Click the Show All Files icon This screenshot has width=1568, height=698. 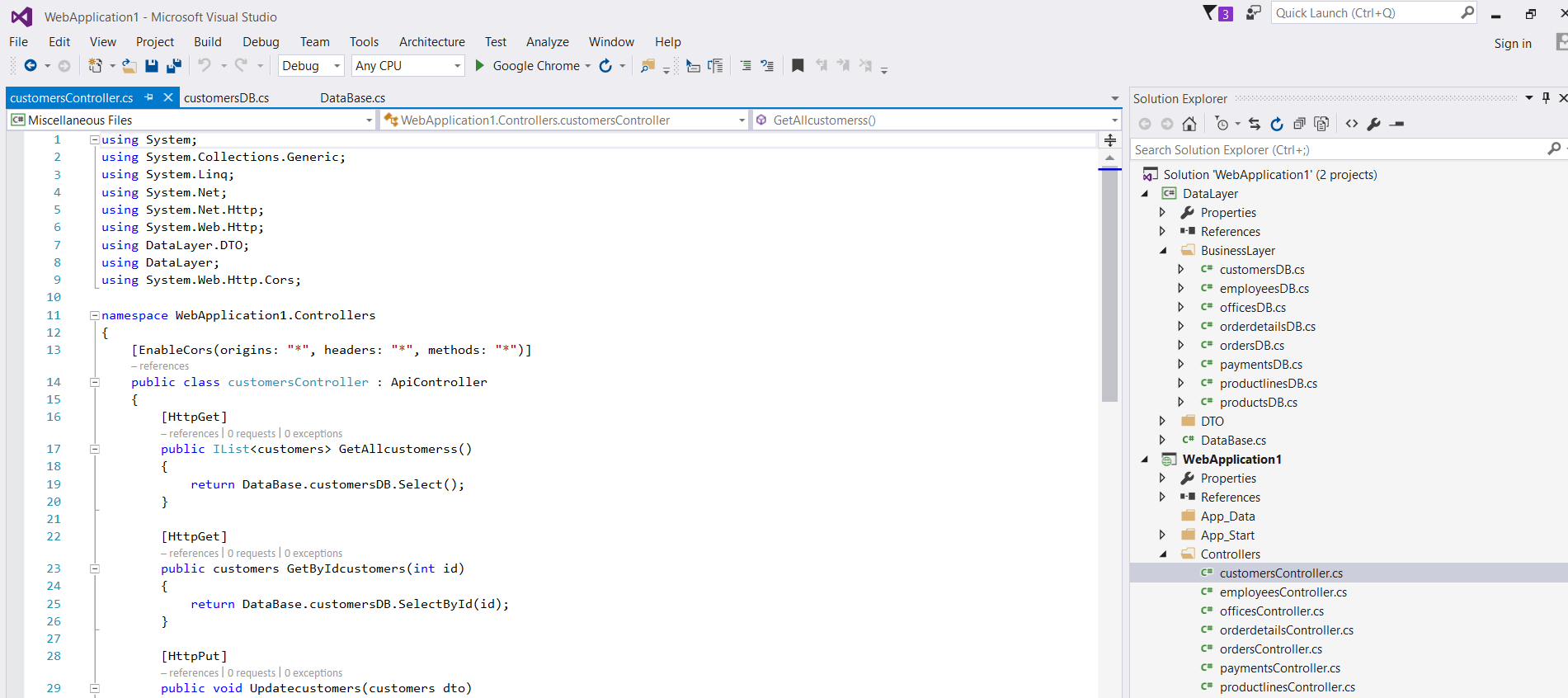click(x=1321, y=124)
